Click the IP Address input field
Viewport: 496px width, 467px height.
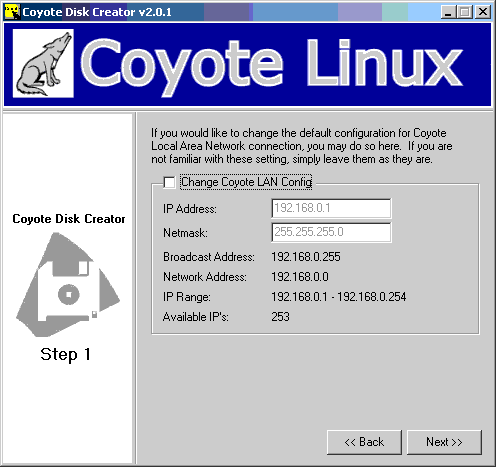coord(331,208)
